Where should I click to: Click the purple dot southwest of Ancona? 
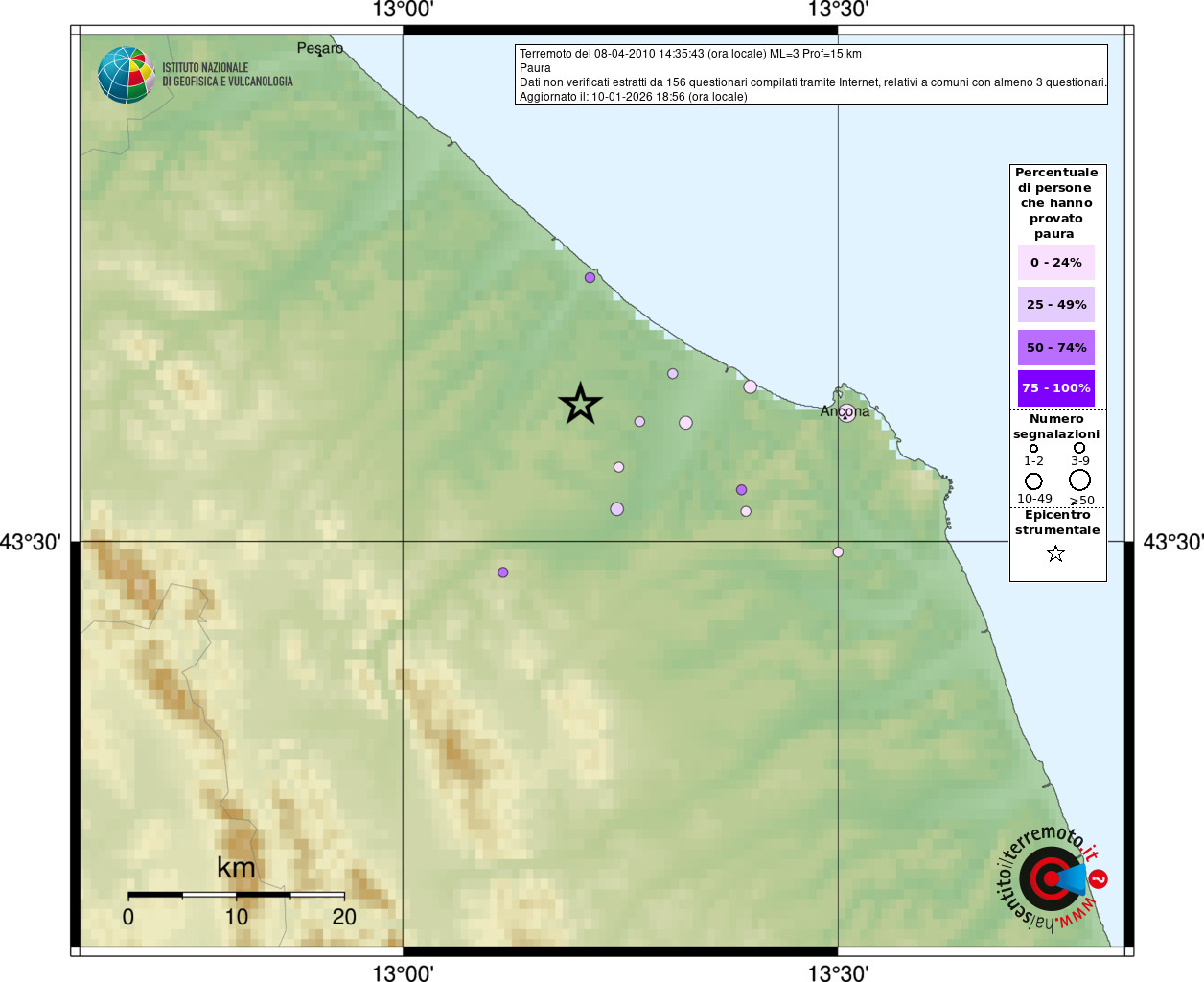click(741, 490)
